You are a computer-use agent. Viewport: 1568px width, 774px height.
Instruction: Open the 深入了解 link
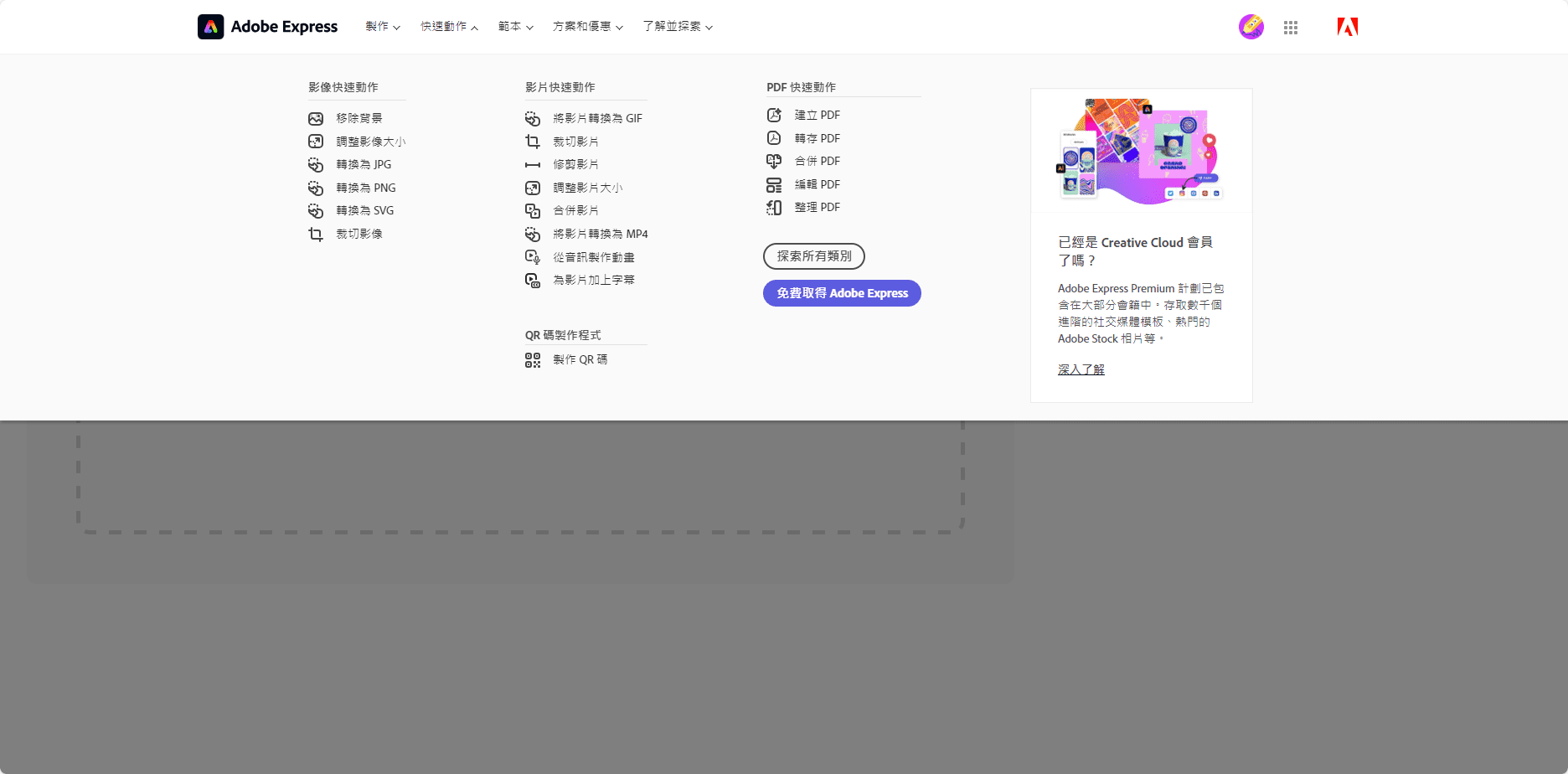click(1081, 369)
